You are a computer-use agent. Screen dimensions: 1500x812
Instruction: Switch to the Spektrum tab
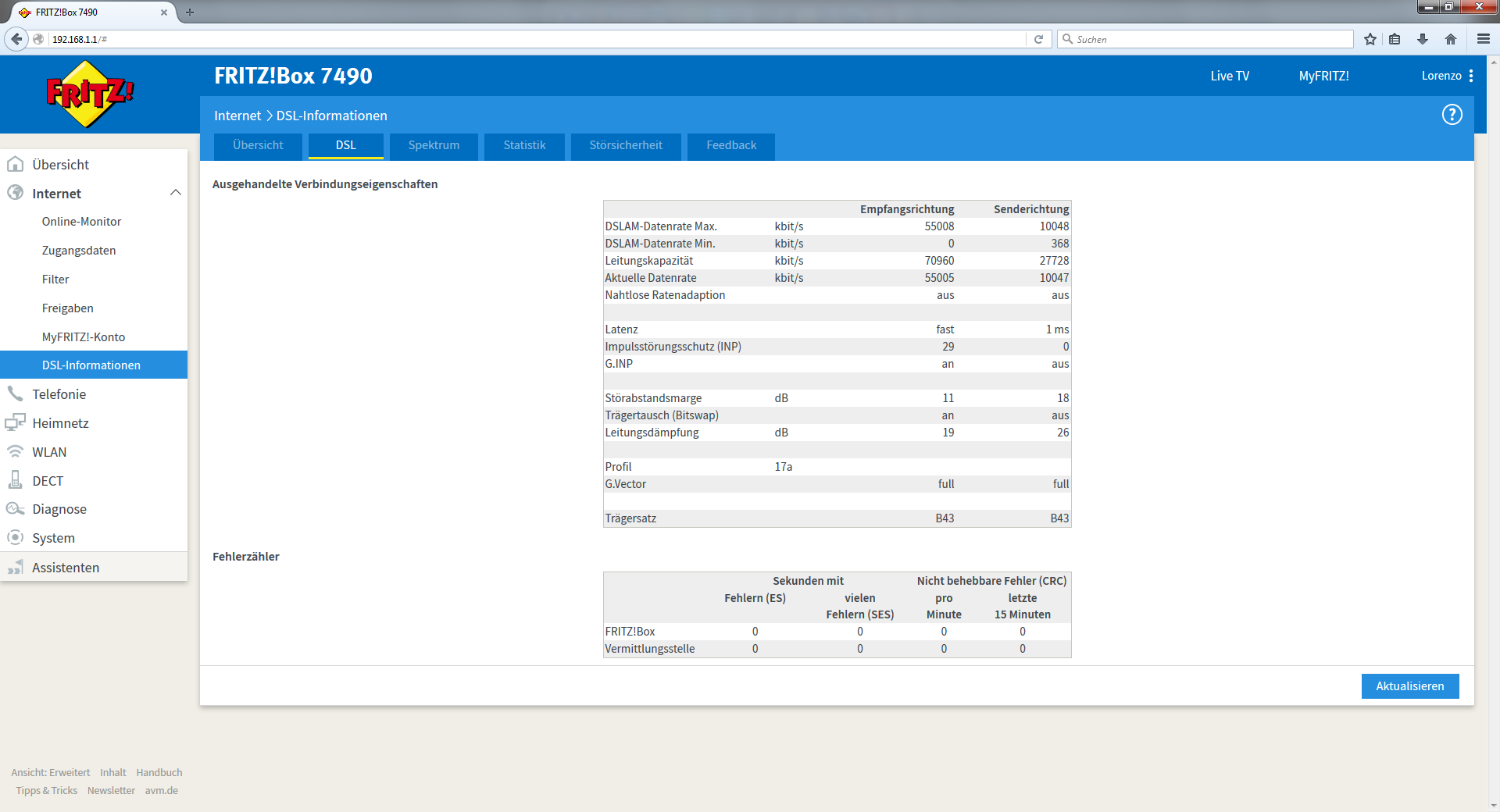pyautogui.click(x=434, y=146)
